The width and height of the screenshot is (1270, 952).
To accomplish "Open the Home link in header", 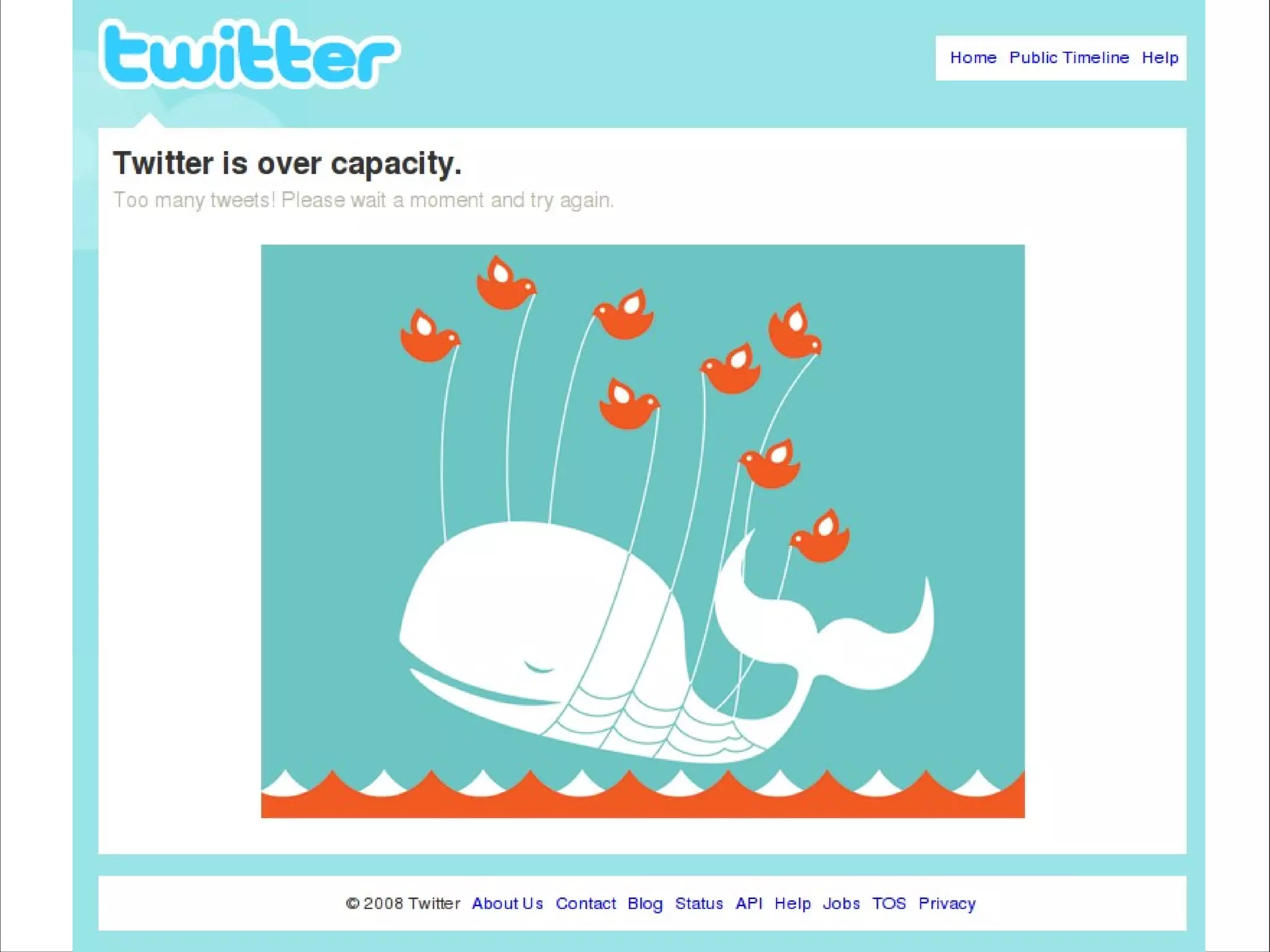I will [x=973, y=58].
